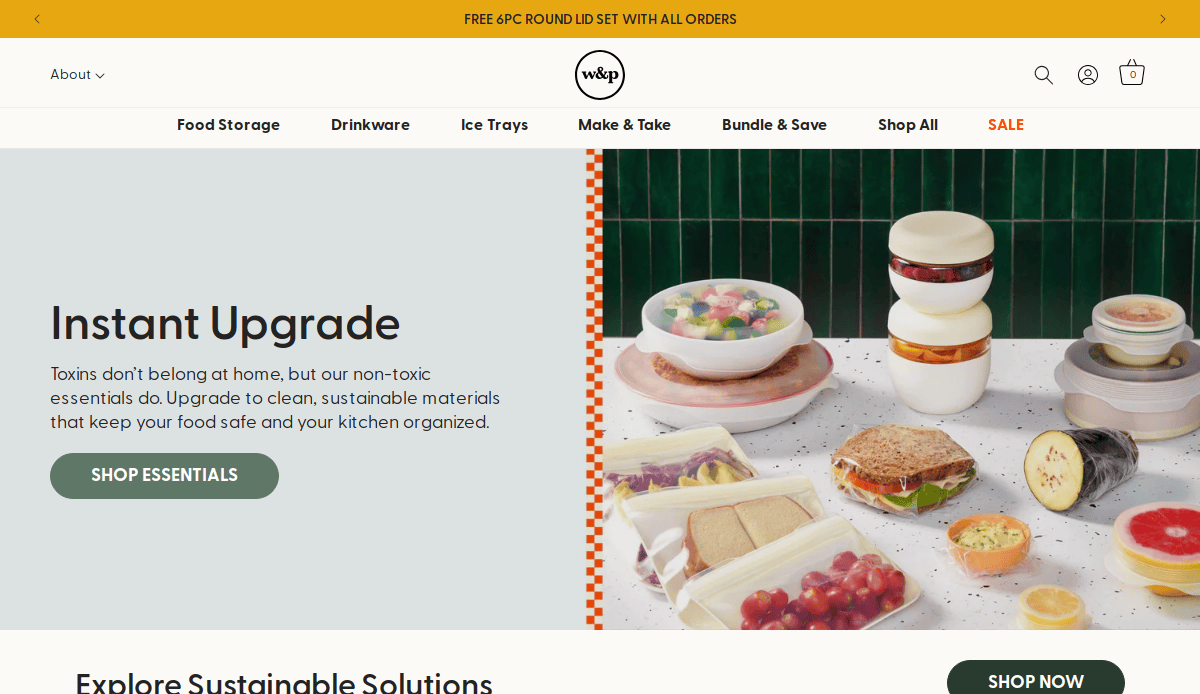Click the Instant Upgrade heading

point(225,323)
